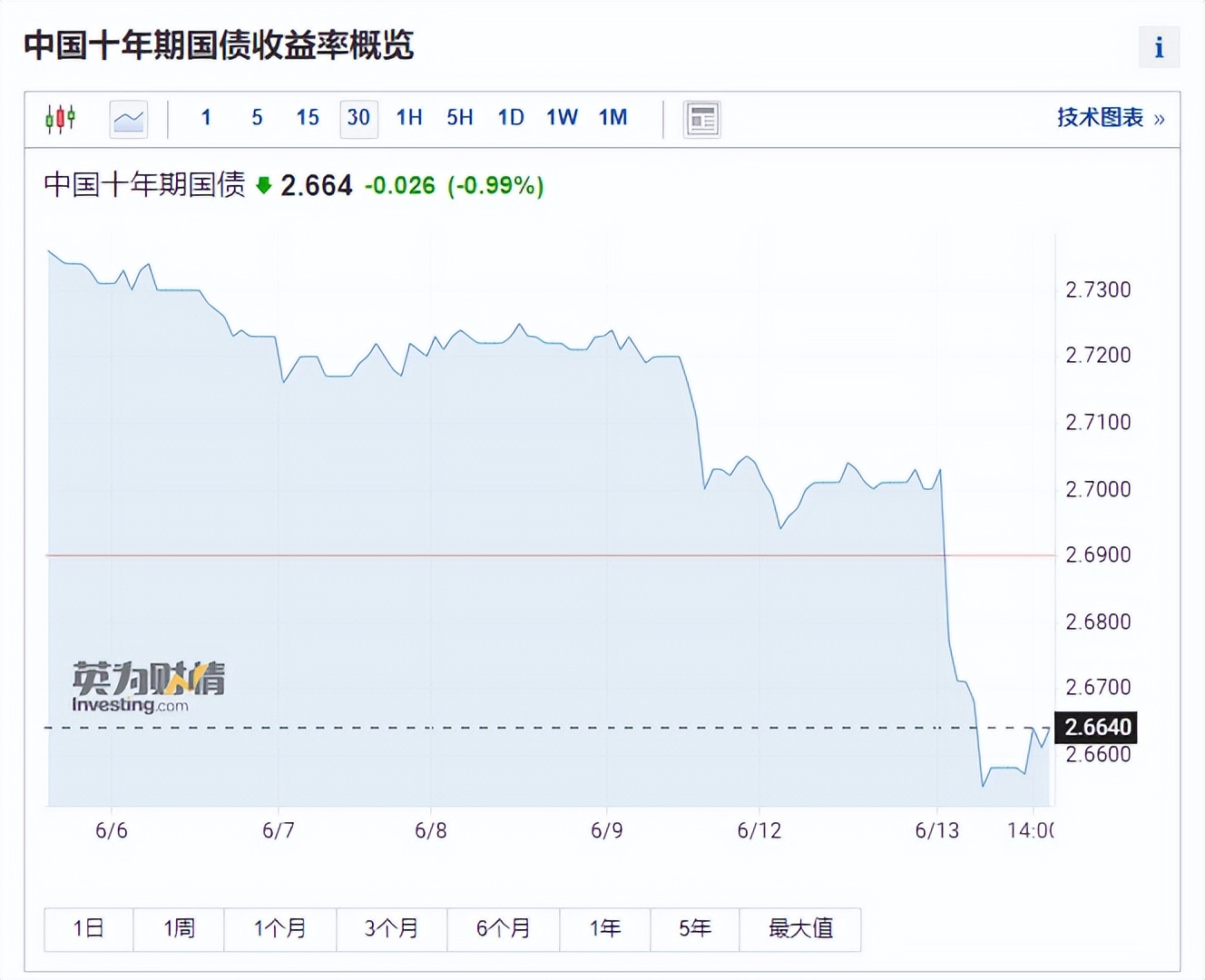Click the 2.6640 current price label
Viewport: 1205px width, 980px height.
click(1097, 727)
